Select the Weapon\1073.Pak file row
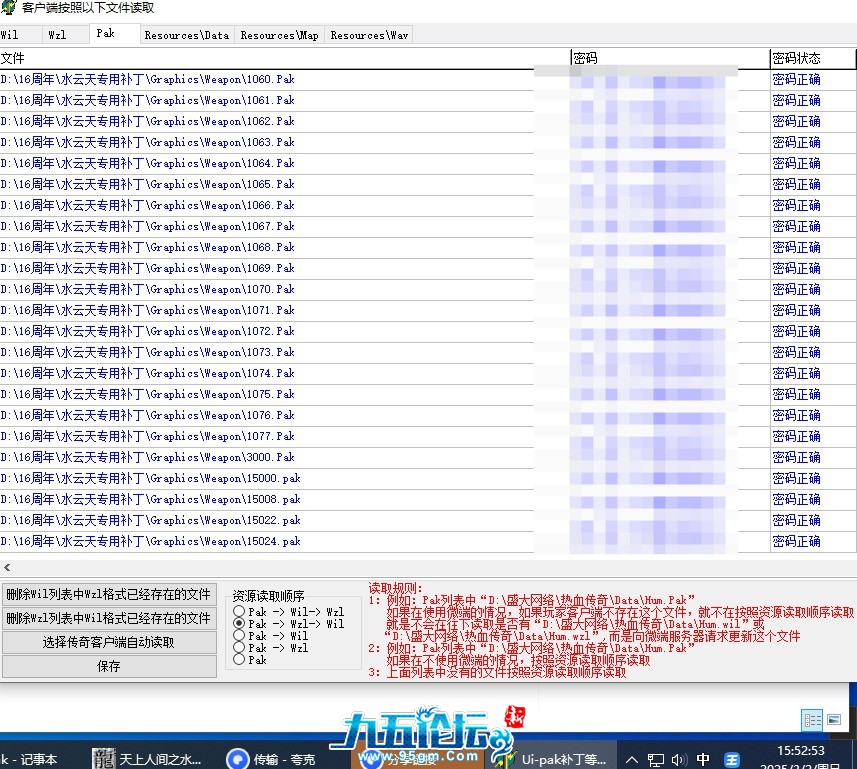 click(x=428, y=352)
